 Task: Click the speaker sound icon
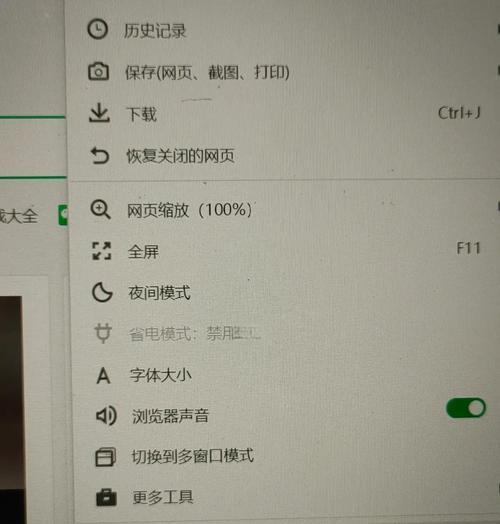click(106, 415)
